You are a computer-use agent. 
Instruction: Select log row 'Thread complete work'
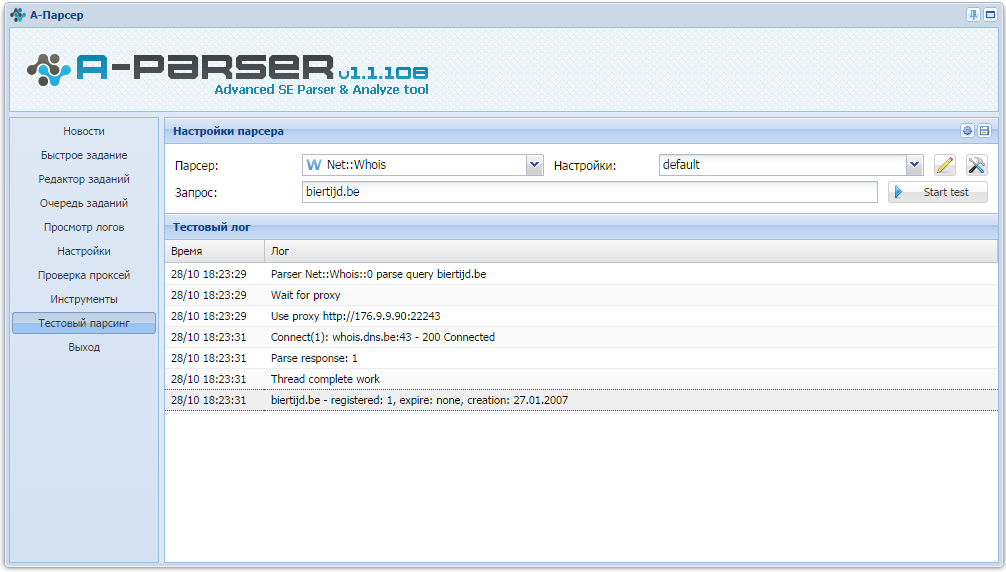(581, 379)
